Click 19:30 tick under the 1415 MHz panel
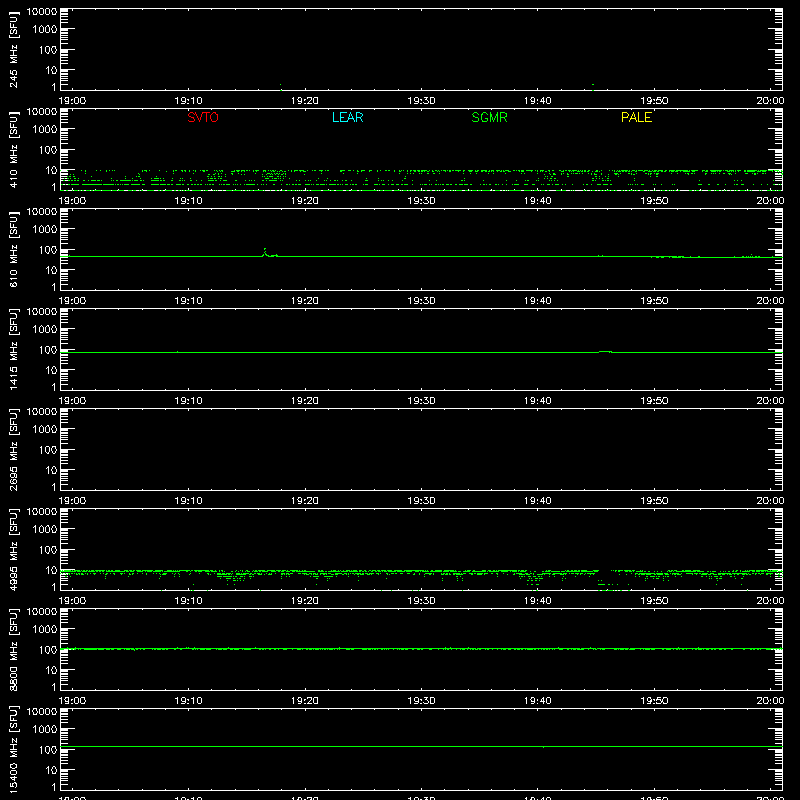The width and height of the screenshot is (800, 800). point(421,401)
